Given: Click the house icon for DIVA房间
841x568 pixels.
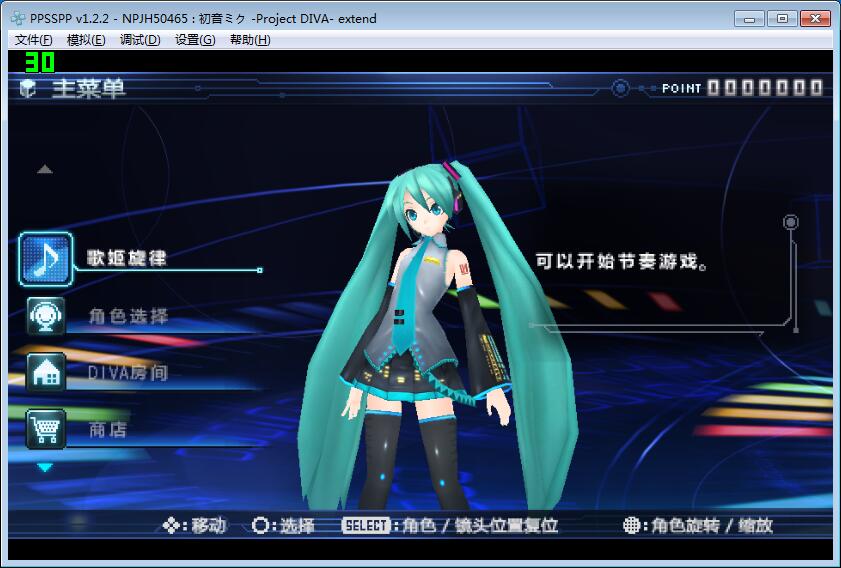Looking at the screenshot, I should [46, 372].
